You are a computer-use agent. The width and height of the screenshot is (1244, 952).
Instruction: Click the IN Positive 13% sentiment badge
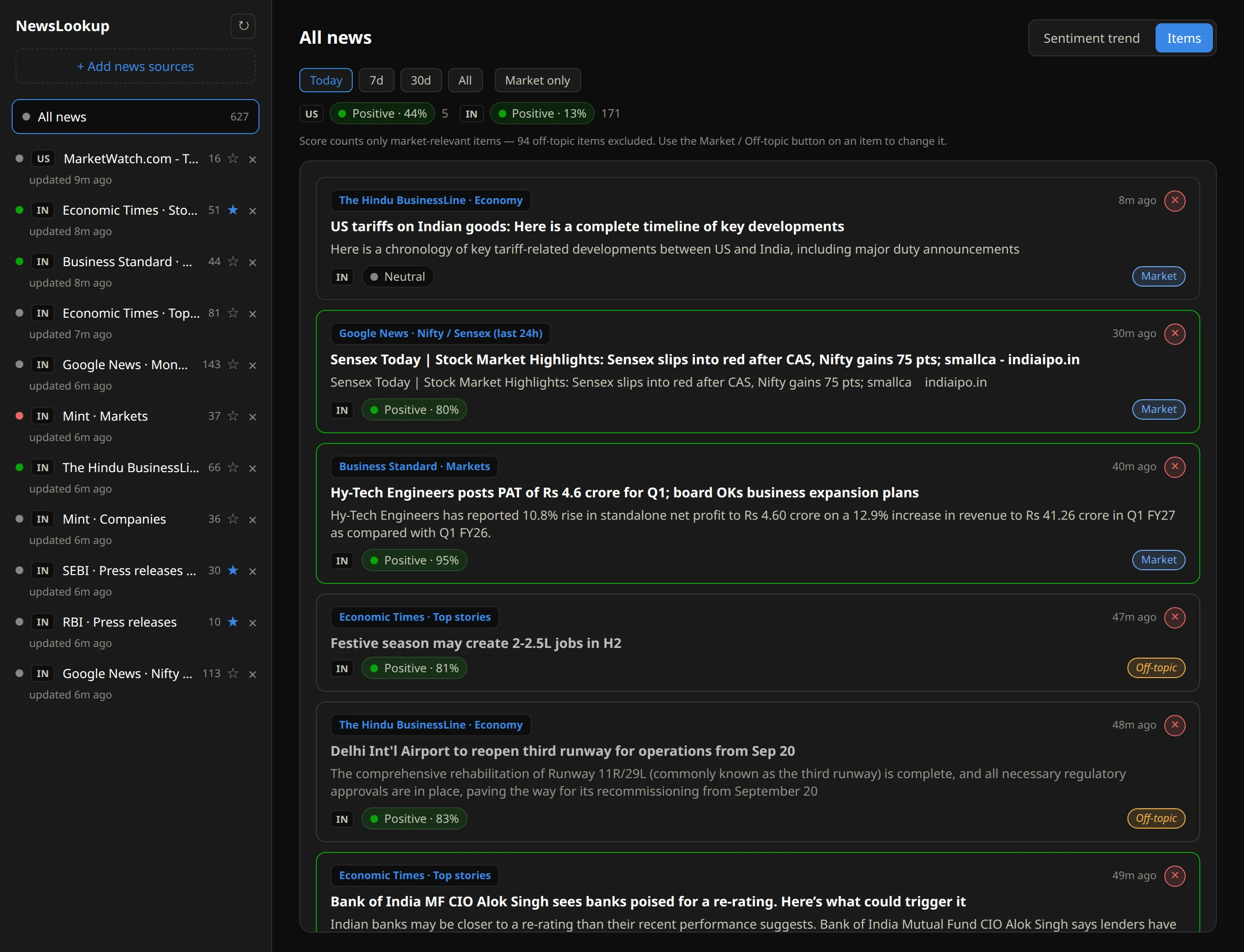click(542, 114)
